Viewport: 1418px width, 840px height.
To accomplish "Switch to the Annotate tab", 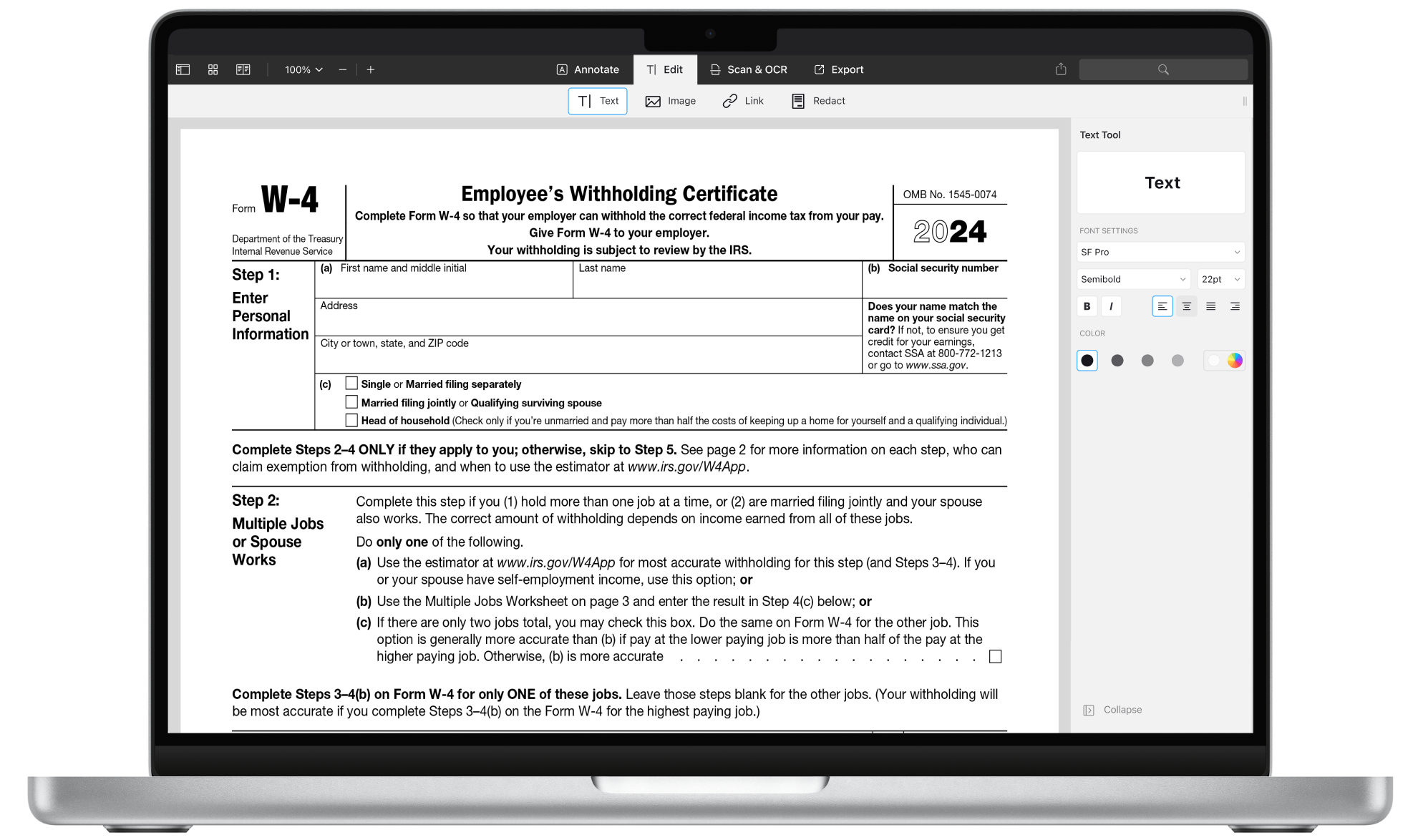I will (588, 69).
